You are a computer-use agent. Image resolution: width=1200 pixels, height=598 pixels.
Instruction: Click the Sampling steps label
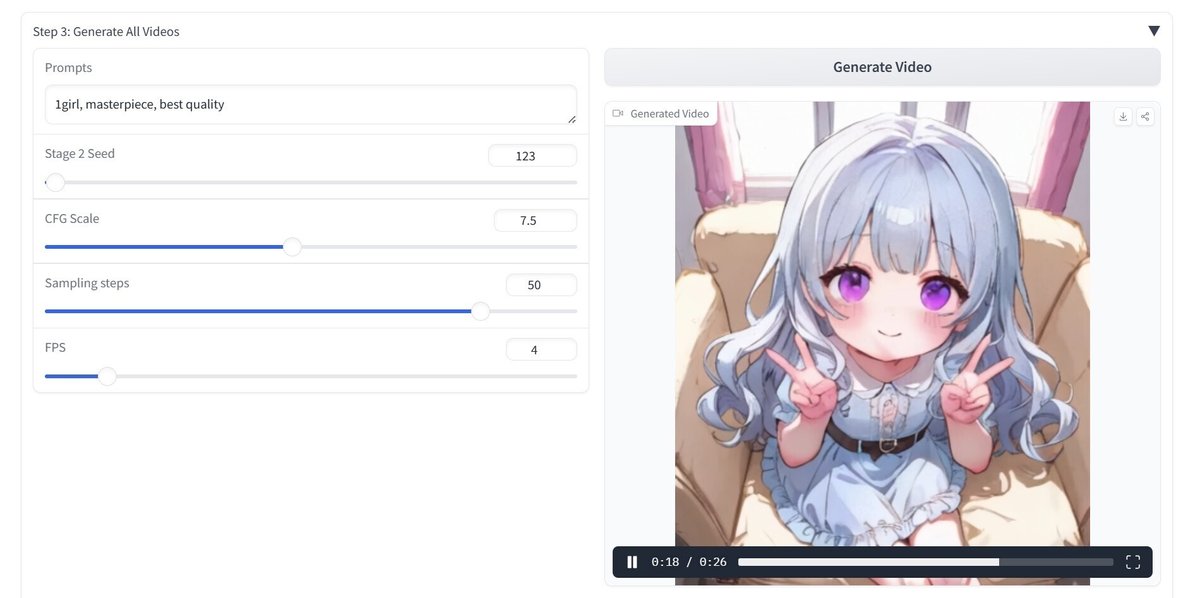pos(87,283)
